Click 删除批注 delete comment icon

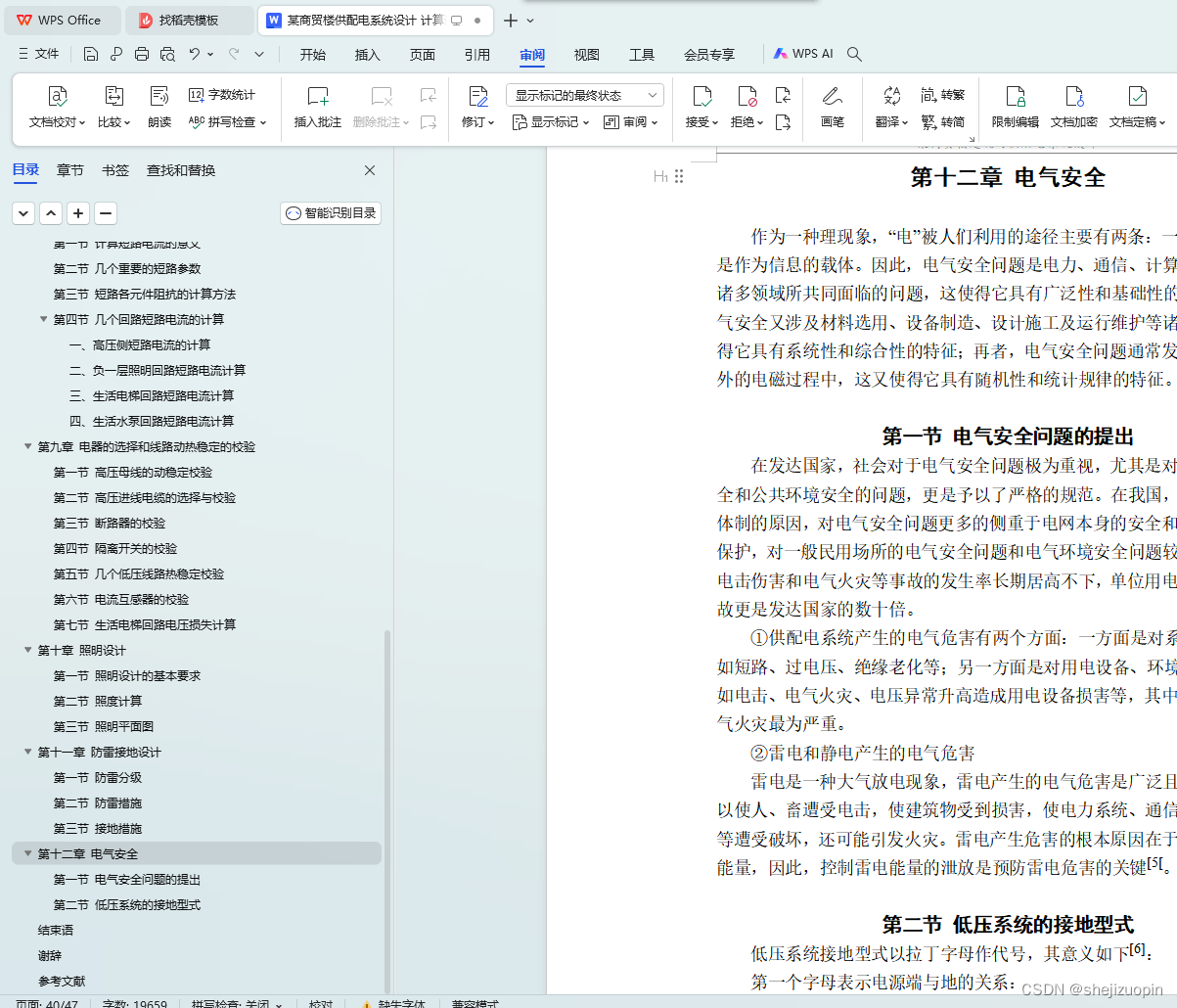382,96
